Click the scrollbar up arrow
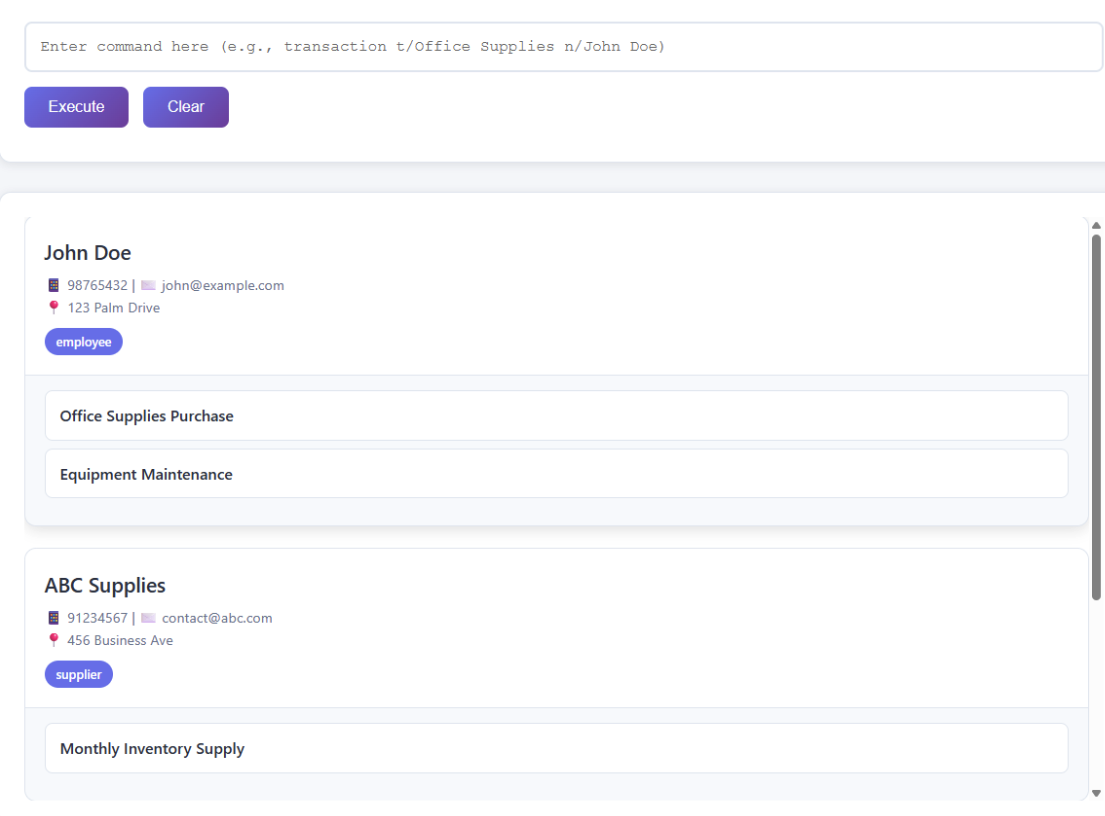 [x=1096, y=225]
